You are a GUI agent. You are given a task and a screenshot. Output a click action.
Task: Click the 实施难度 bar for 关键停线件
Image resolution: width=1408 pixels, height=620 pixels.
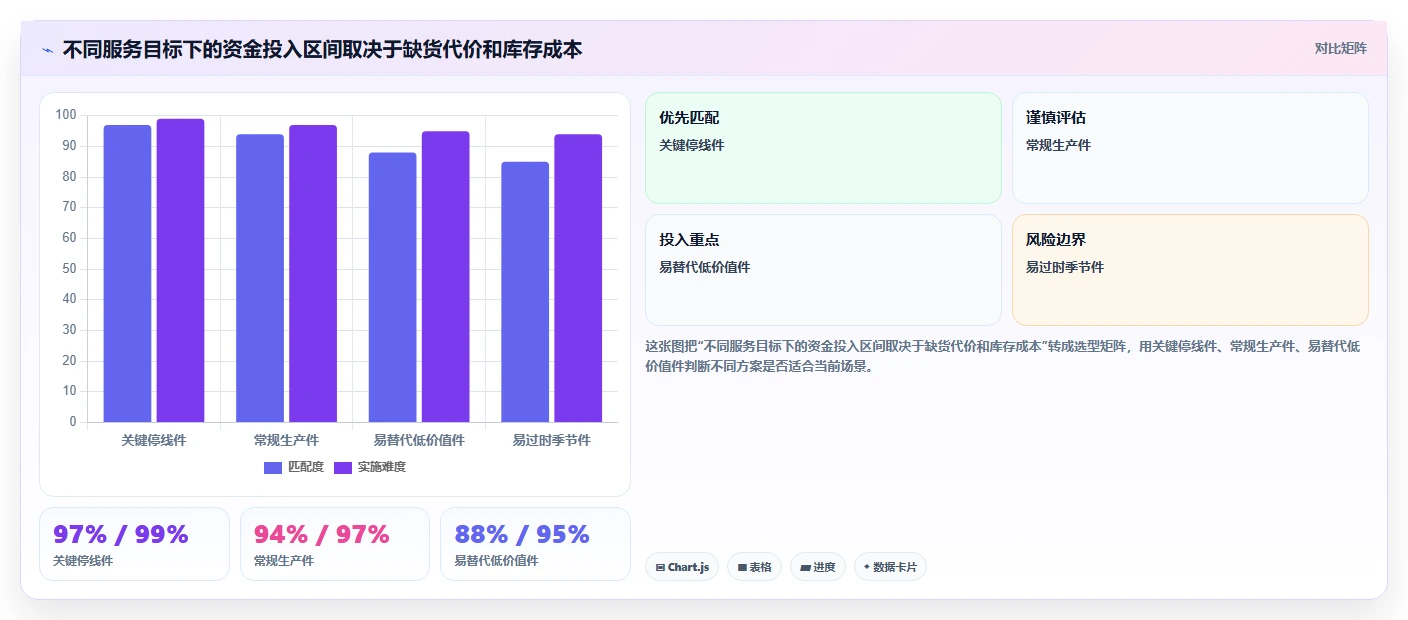pyautogui.click(x=180, y=270)
